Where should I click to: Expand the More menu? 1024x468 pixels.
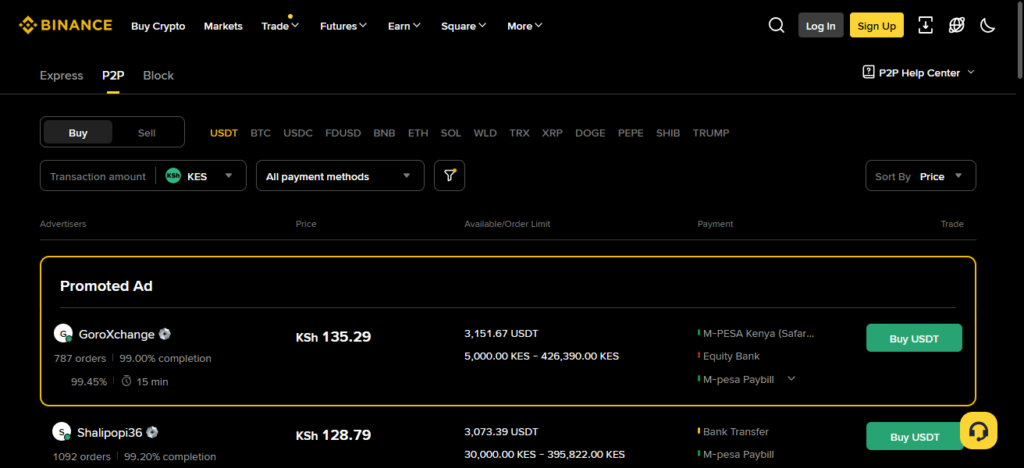click(x=525, y=26)
